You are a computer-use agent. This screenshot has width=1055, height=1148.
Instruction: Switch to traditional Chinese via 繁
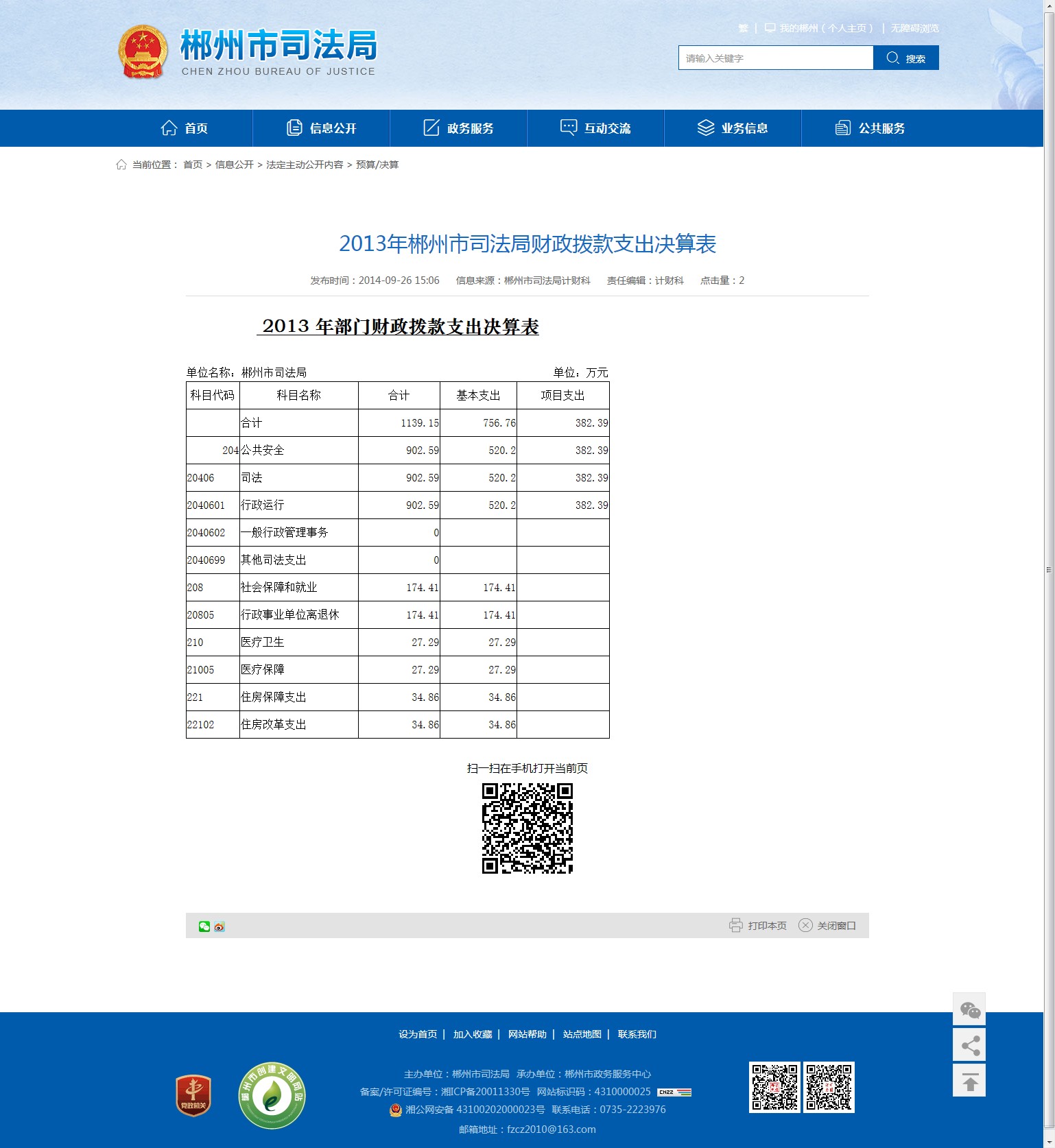(x=744, y=28)
